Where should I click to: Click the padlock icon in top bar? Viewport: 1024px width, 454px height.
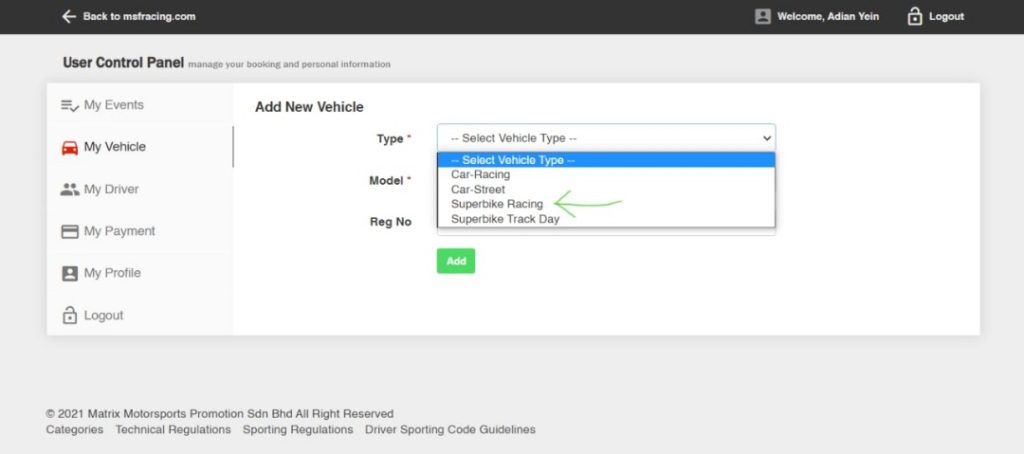(914, 16)
